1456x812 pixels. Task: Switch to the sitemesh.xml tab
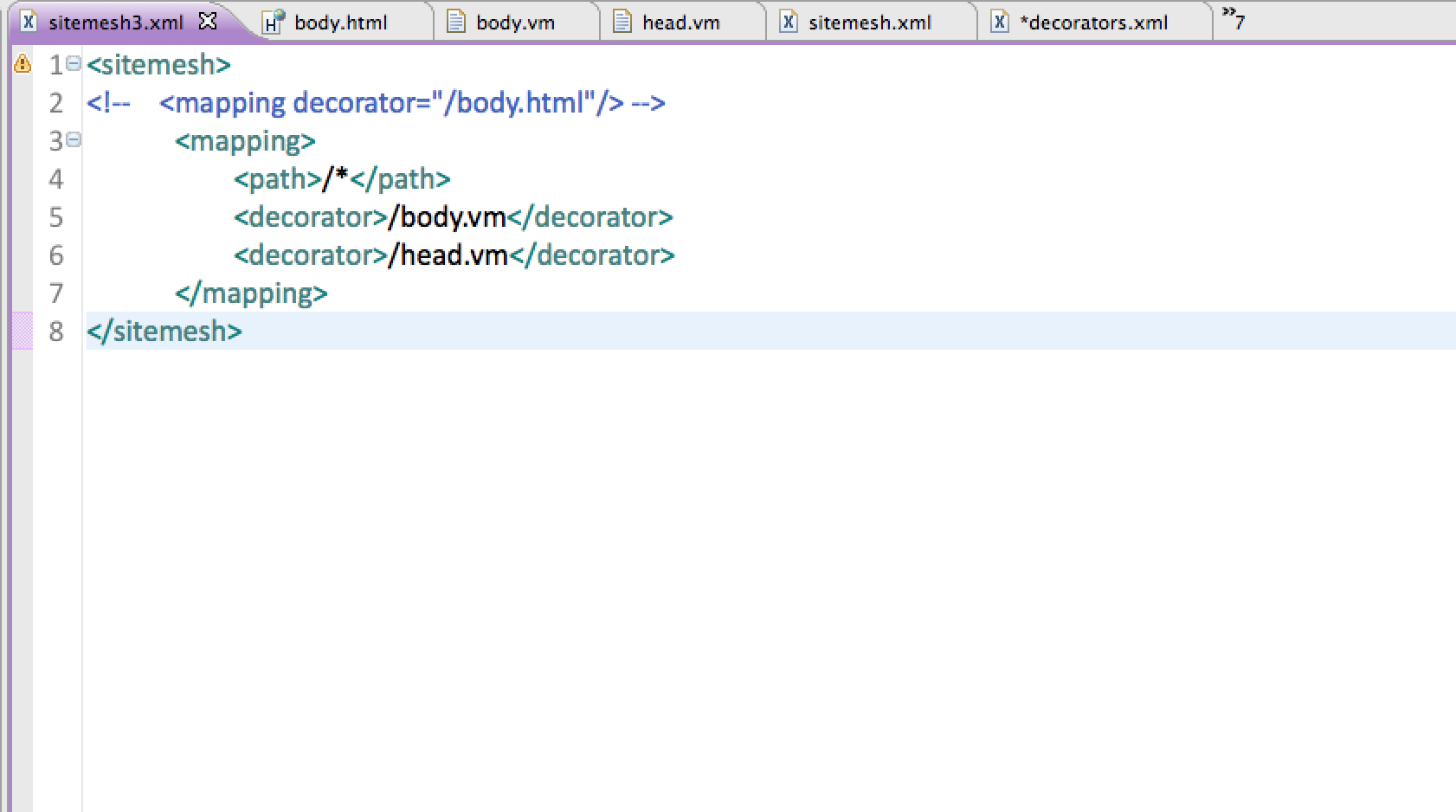pyautogui.click(x=869, y=23)
